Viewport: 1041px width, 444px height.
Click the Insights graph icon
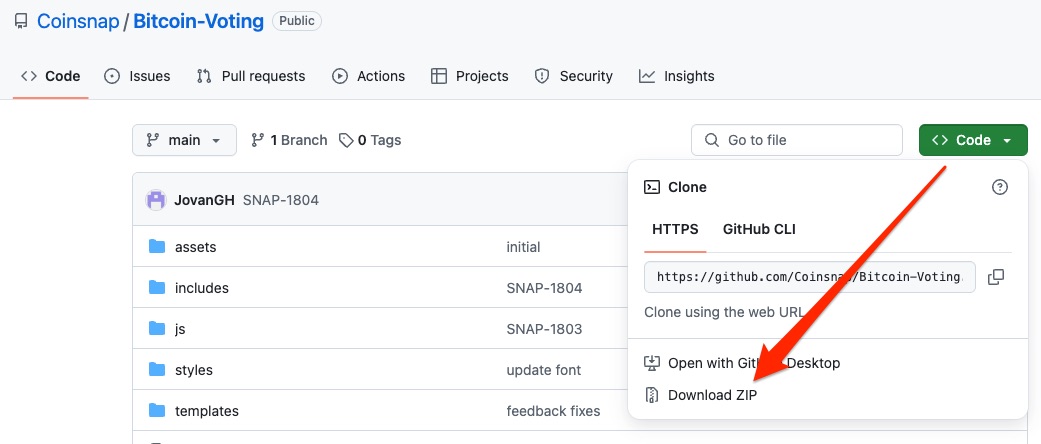647,76
